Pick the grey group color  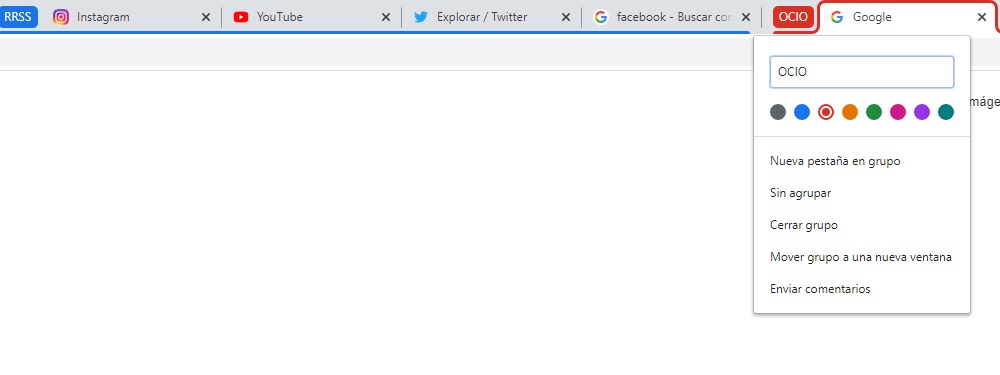[778, 112]
